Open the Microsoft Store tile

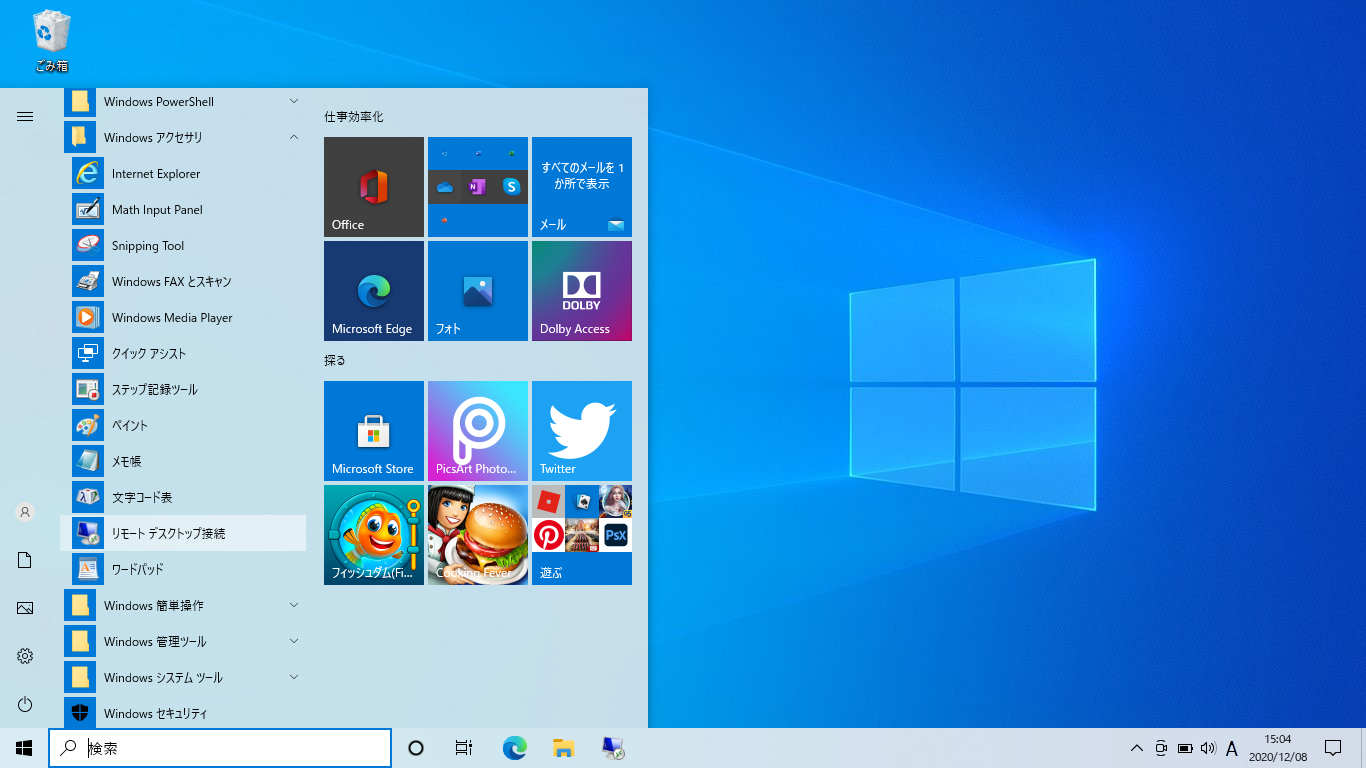[x=374, y=431]
